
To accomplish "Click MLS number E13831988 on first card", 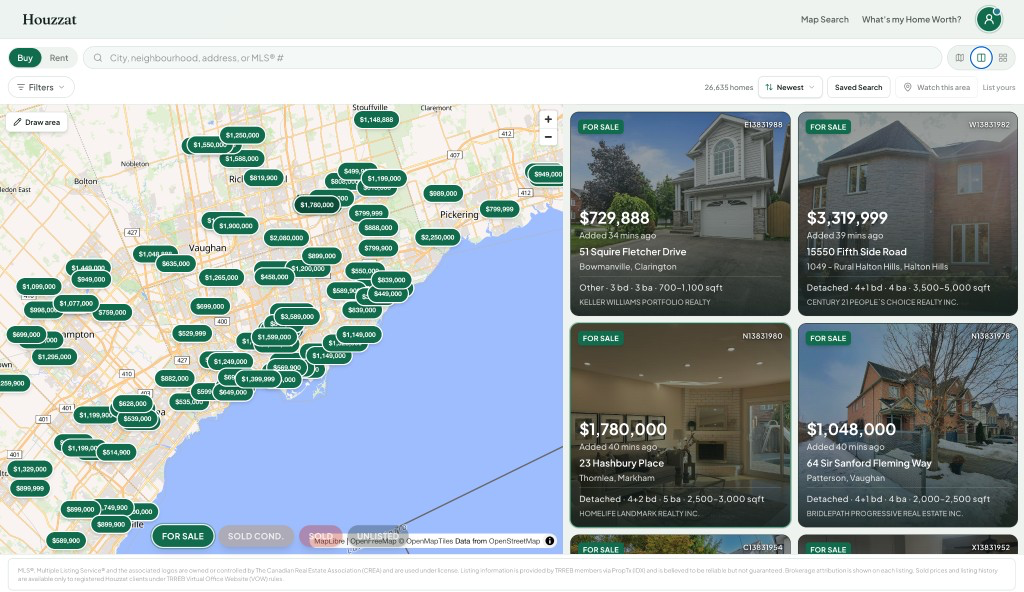I will pos(763,124).
